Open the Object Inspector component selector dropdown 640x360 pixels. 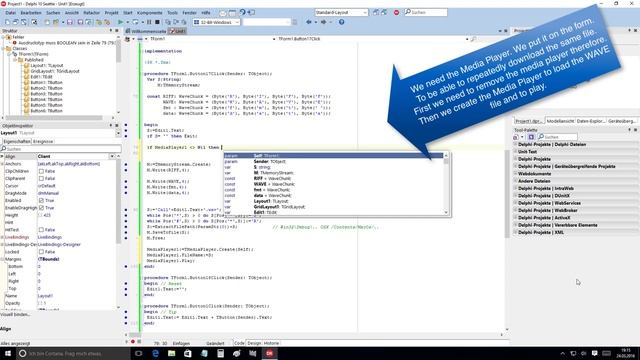click(118, 133)
